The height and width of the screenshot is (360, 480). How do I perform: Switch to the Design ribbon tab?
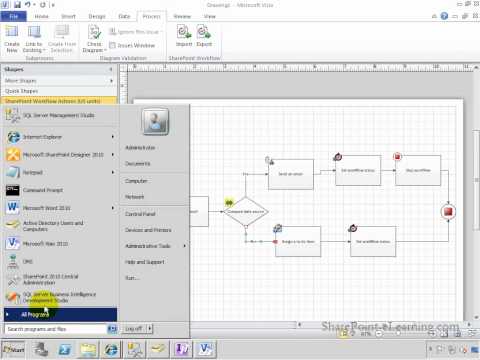97,16
